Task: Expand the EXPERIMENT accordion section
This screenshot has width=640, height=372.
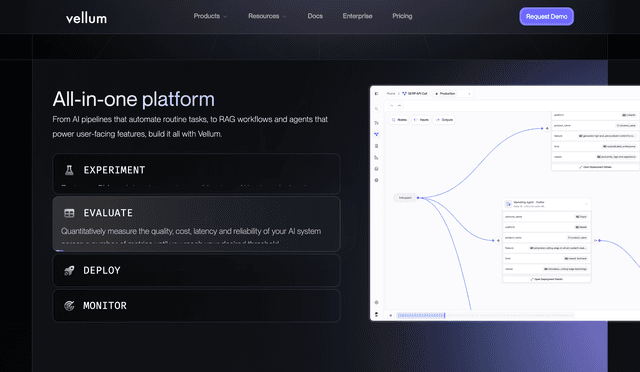Action: point(196,174)
